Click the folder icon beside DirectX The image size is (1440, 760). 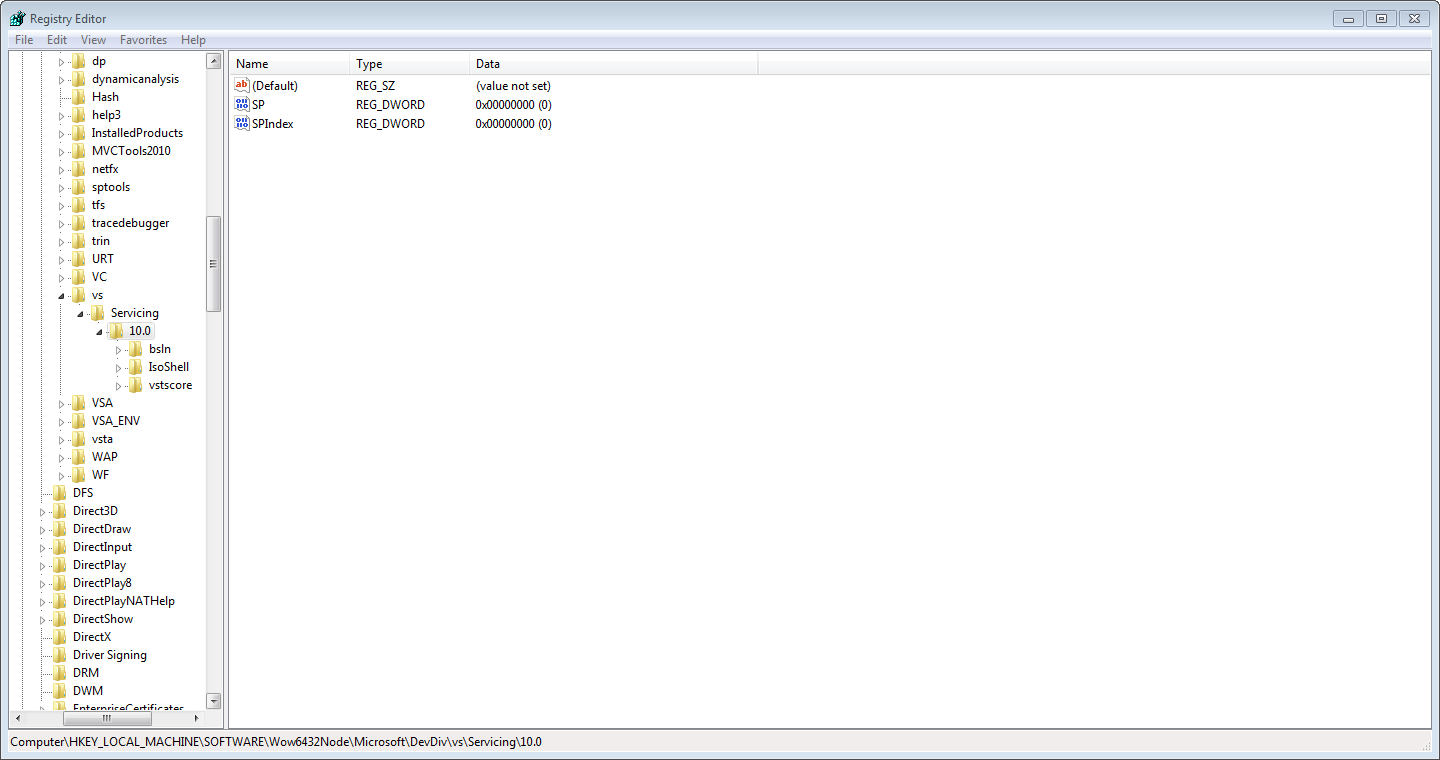(59, 636)
